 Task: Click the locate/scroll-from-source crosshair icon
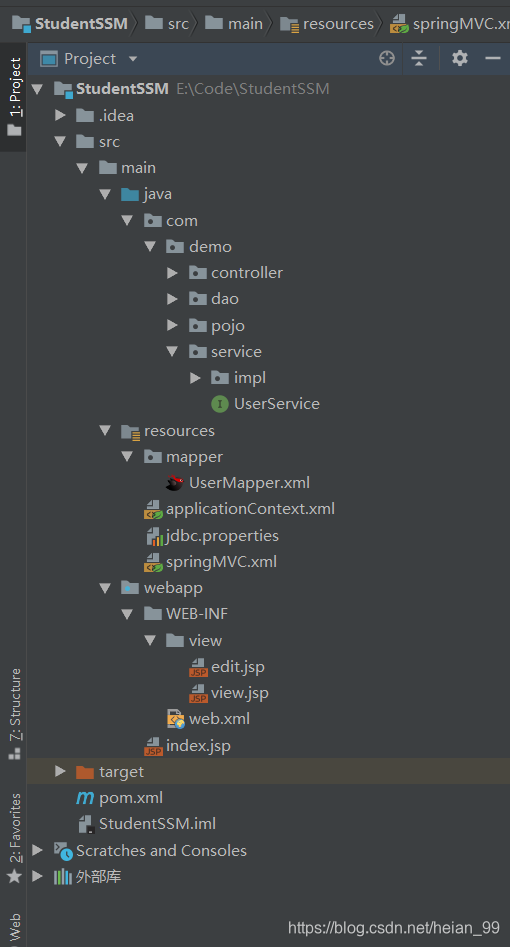tap(387, 58)
